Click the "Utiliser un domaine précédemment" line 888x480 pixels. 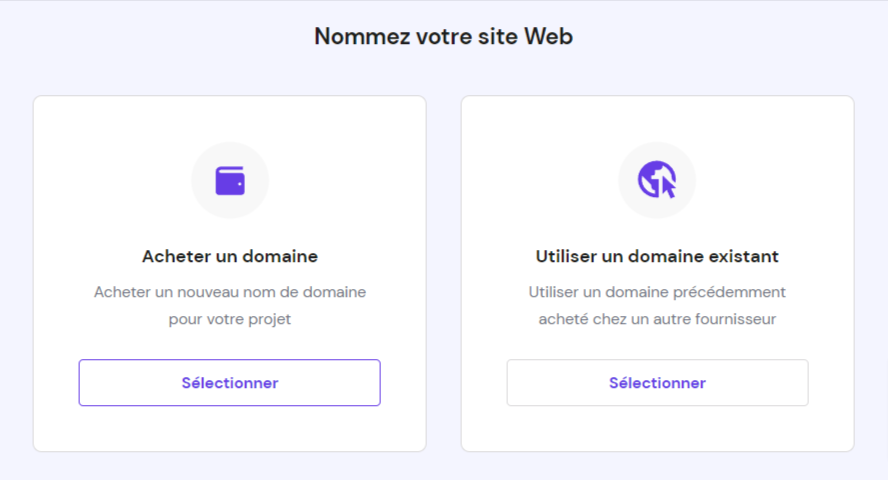tap(657, 292)
